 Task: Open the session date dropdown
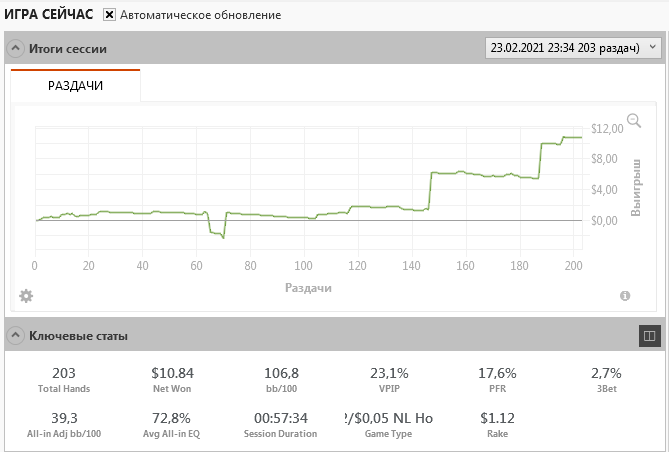click(x=573, y=47)
